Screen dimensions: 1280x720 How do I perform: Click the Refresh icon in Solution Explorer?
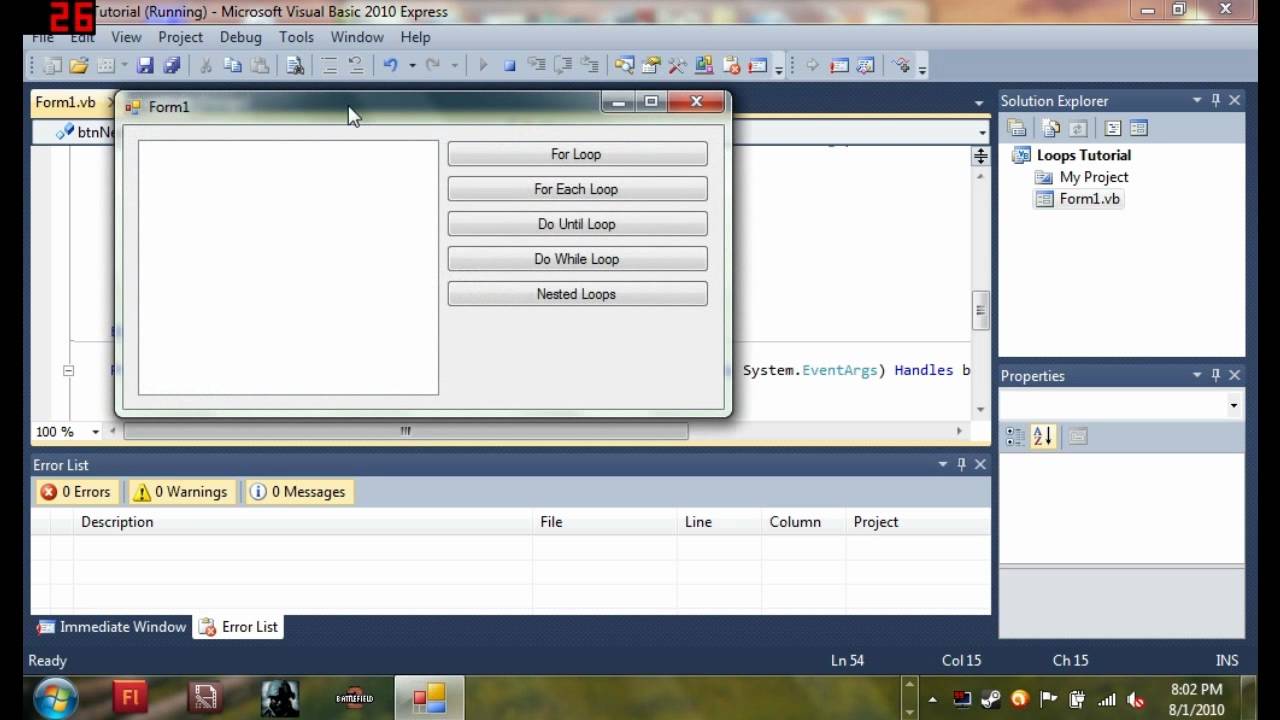click(1077, 128)
